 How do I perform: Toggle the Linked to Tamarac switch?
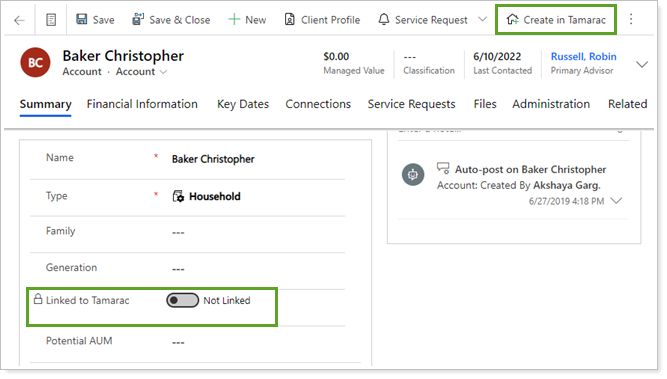[182, 300]
